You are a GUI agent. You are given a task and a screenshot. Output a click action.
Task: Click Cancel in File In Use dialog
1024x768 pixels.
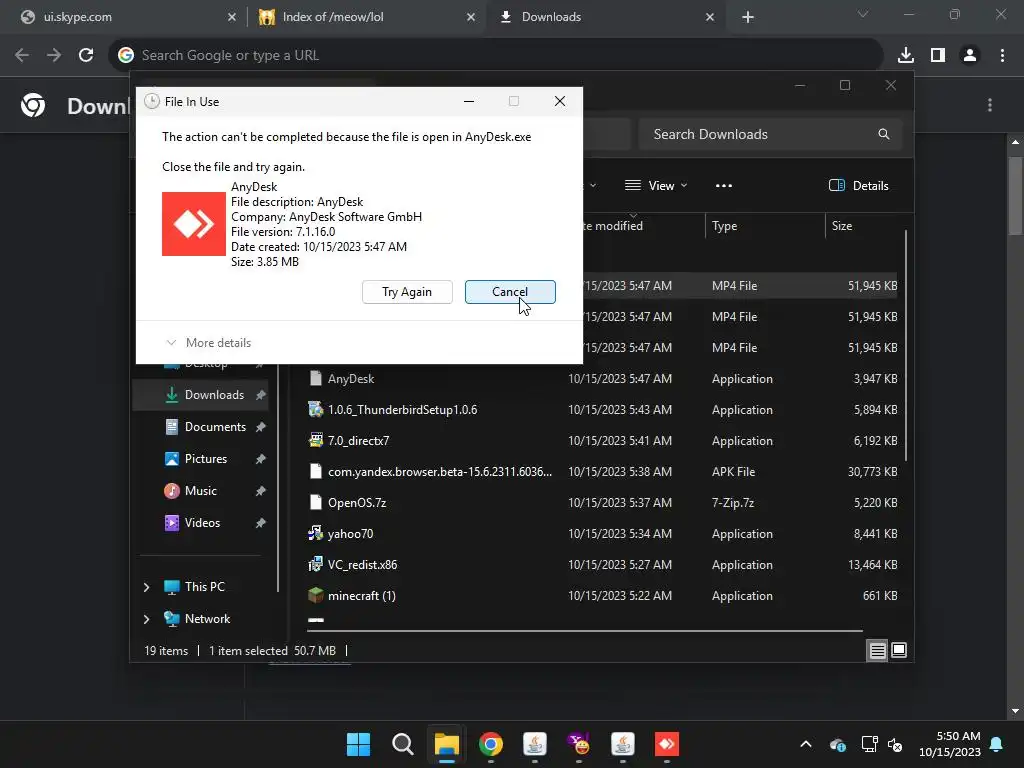[510, 292]
